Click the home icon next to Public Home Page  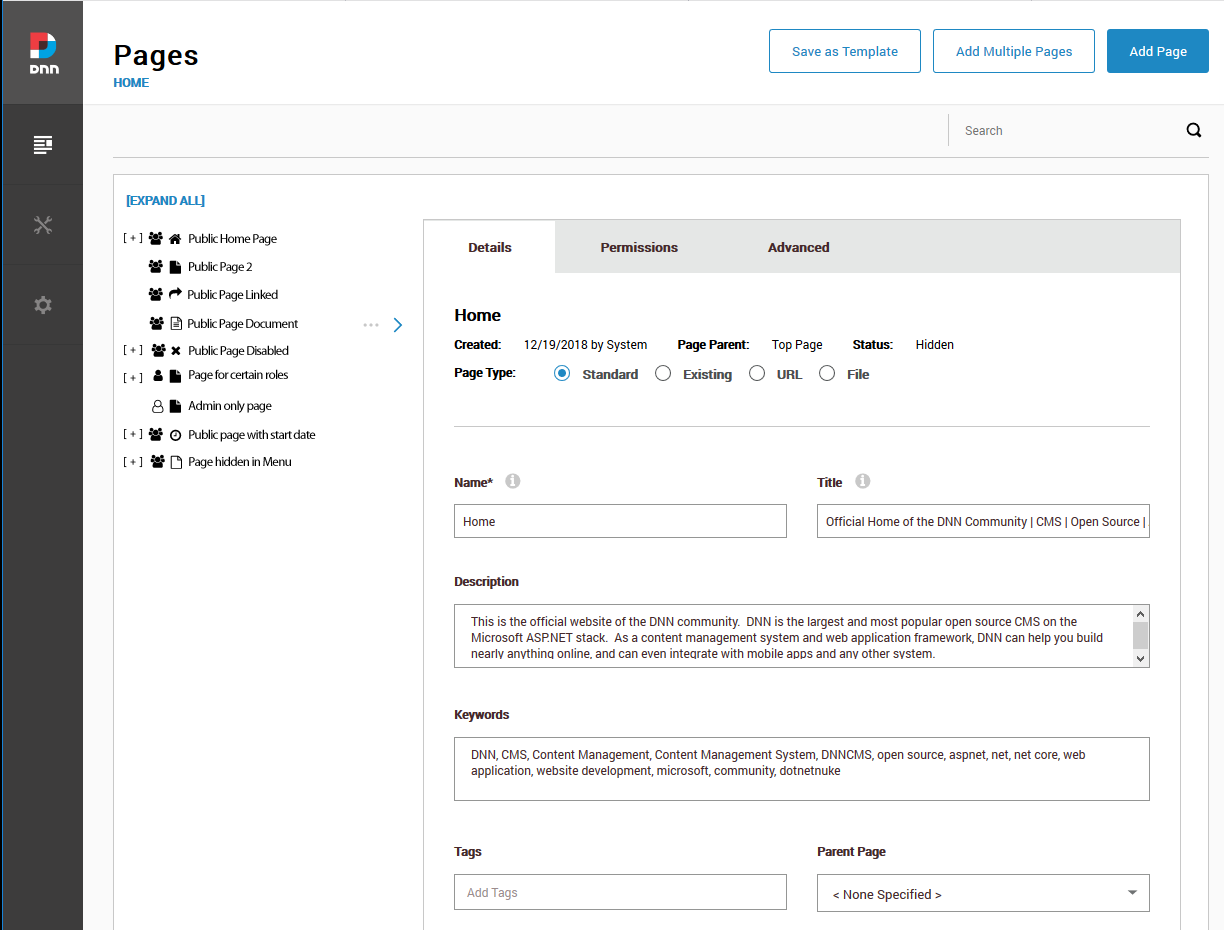pos(175,239)
